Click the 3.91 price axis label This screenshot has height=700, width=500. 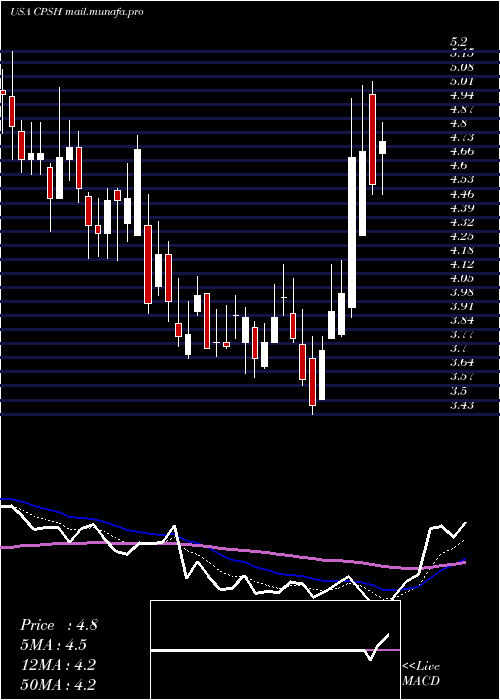[462, 306]
